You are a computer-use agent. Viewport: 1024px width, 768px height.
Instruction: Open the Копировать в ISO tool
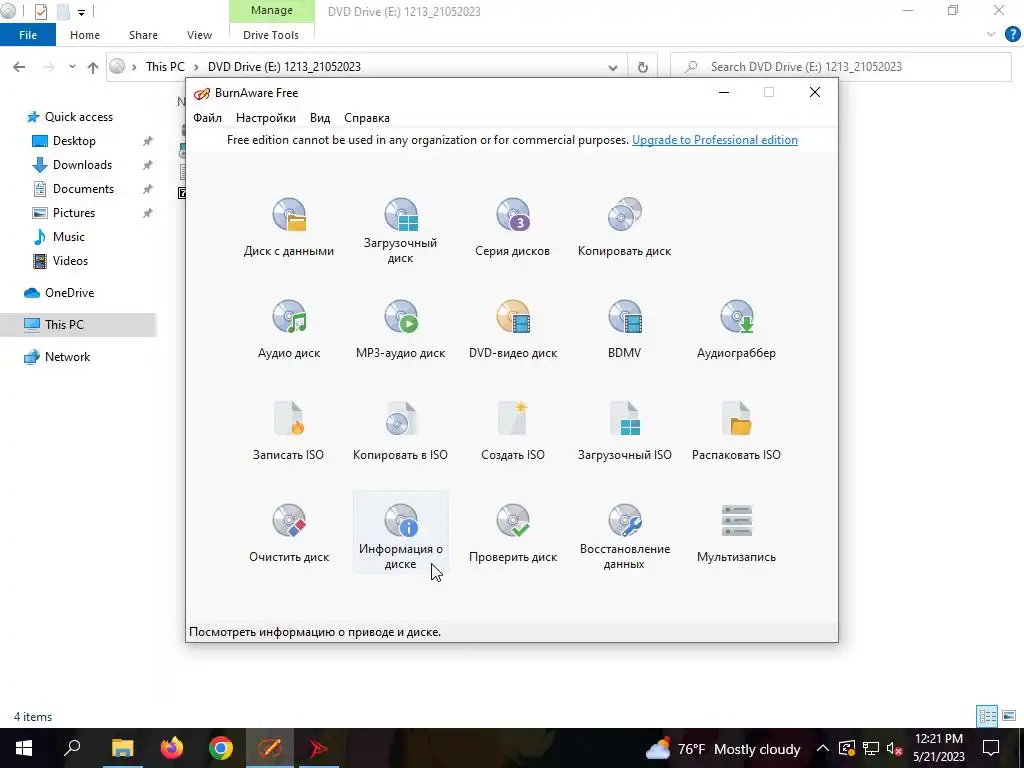click(x=400, y=431)
